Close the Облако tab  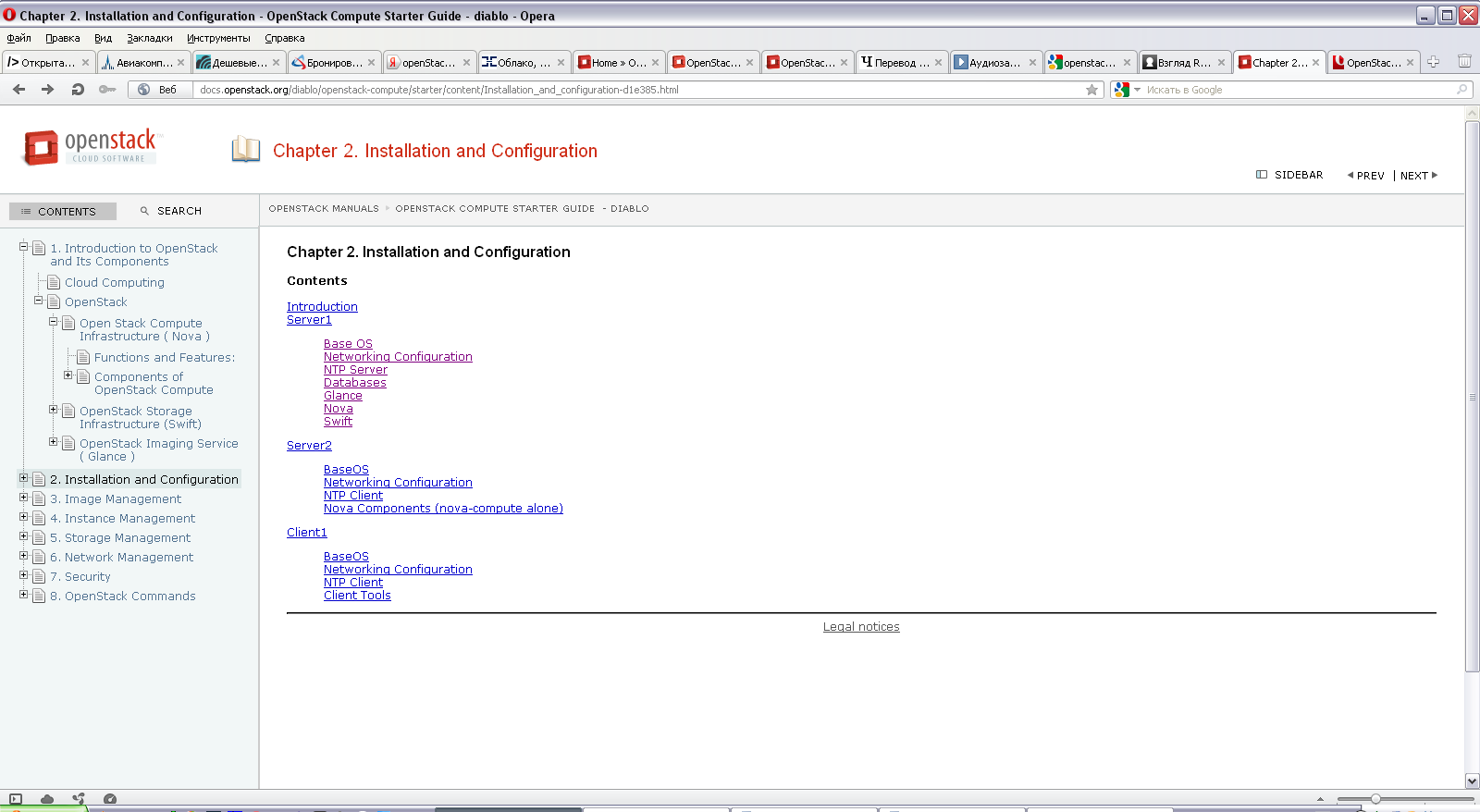[561, 63]
